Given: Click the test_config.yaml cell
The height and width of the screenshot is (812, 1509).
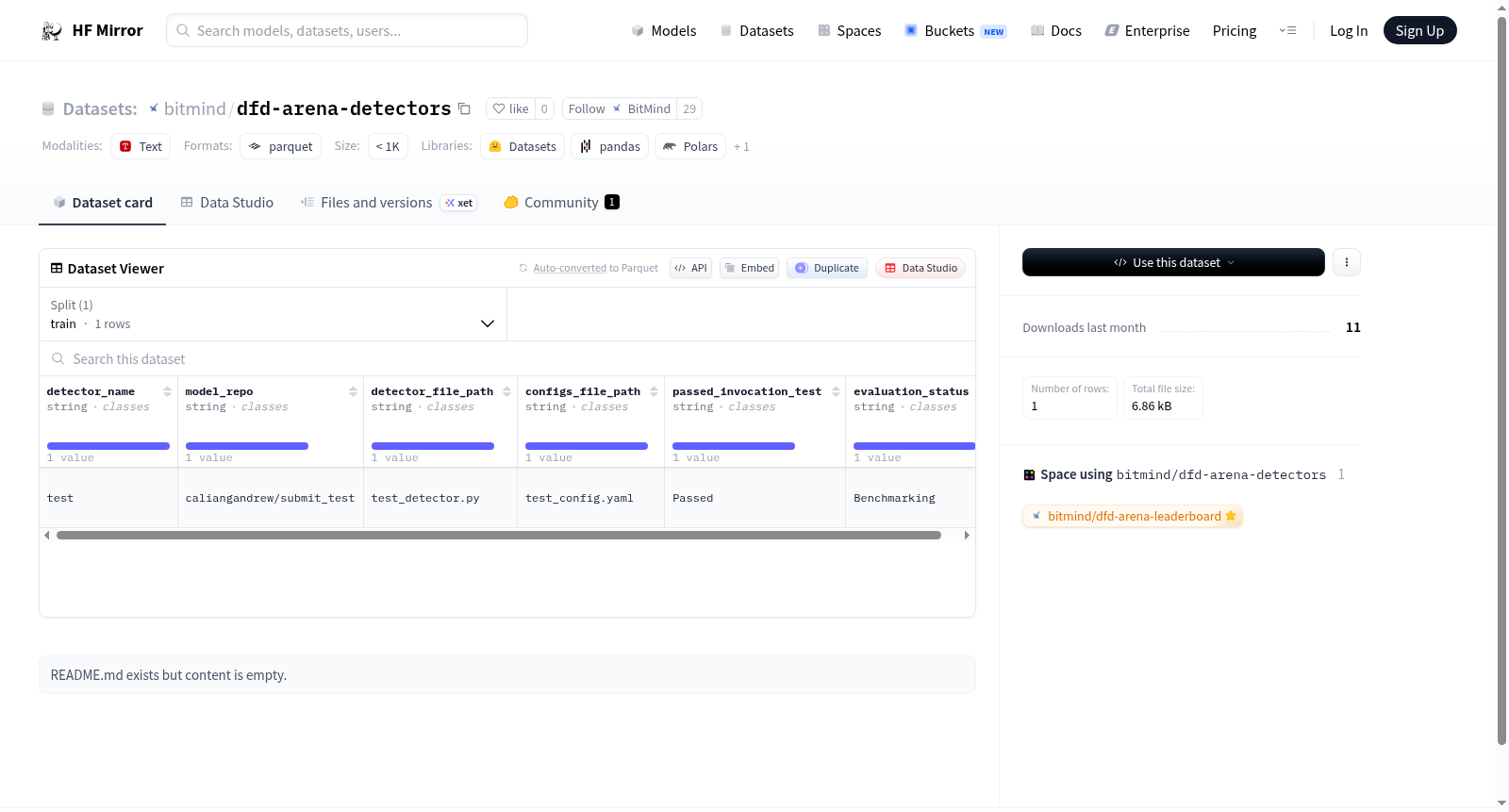Looking at the screenshot, I should pos(591,498).
